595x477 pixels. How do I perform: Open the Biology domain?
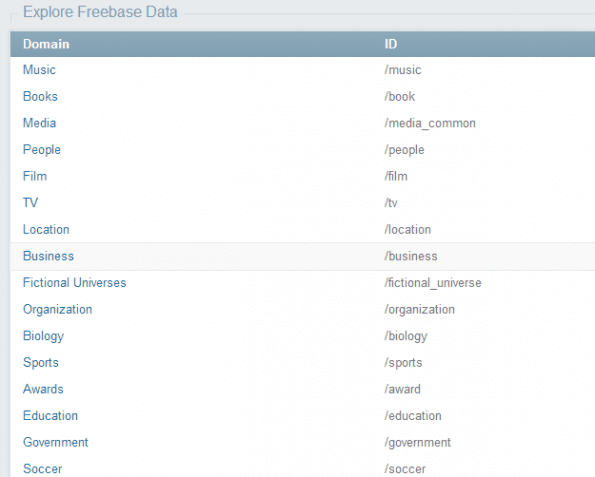(x=43, y=336)
